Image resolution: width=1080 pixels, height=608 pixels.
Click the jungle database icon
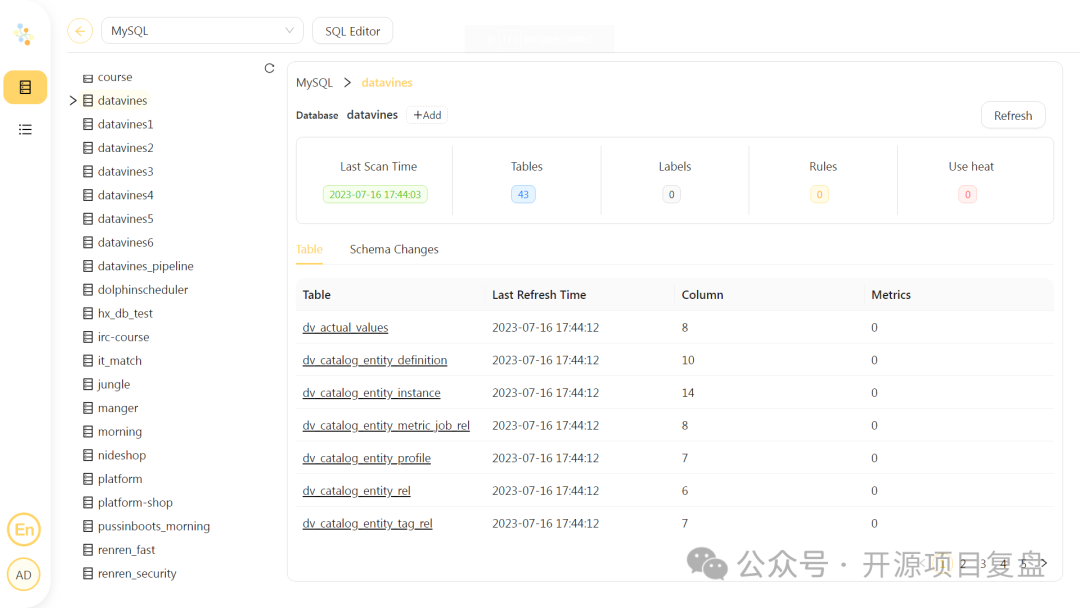pos(88,384)
